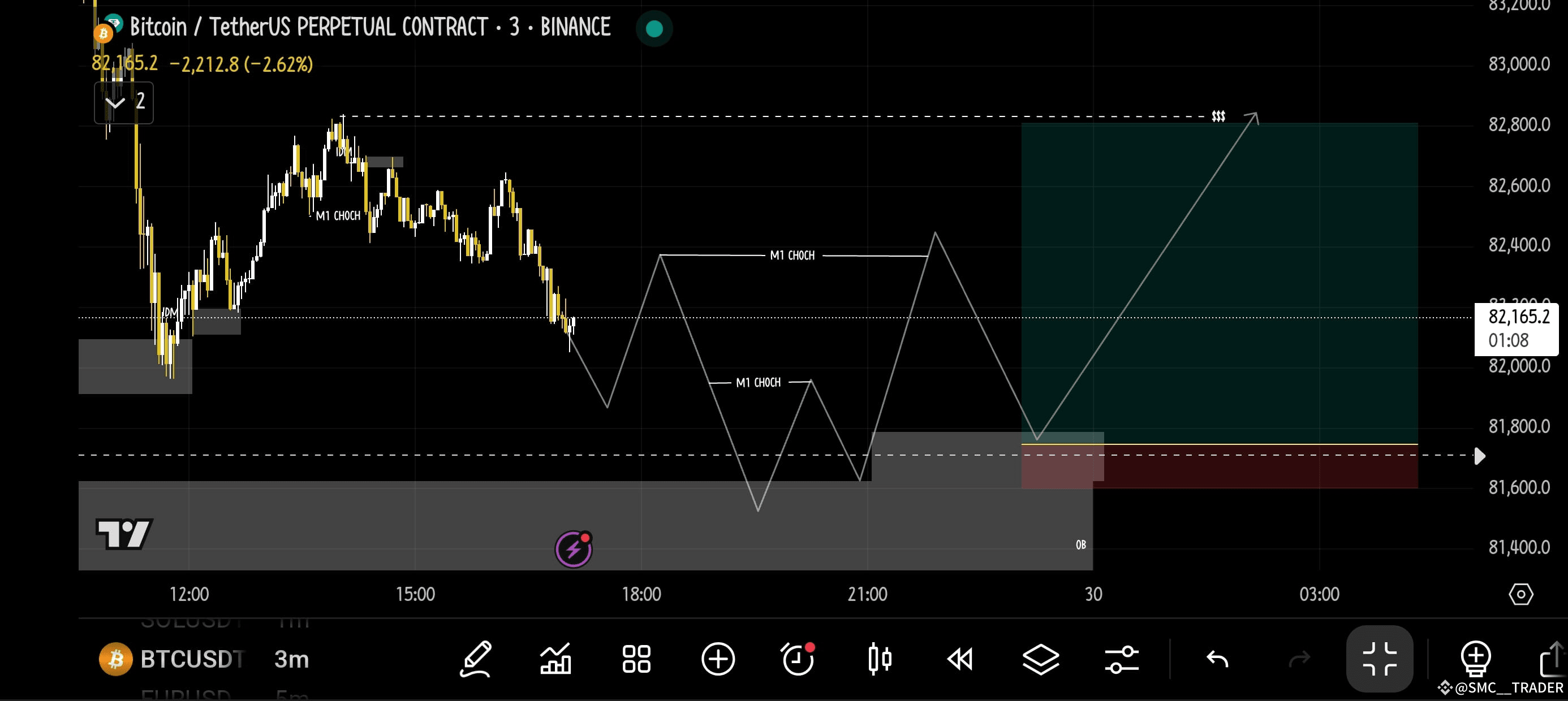Redo the last chart action
The image size is (1568, 701).
1299,659
